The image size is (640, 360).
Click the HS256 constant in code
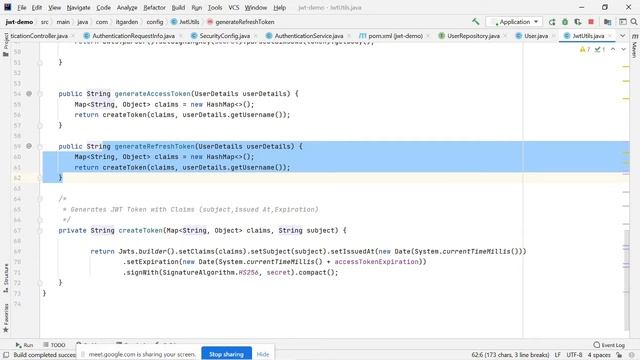[248, 272]
